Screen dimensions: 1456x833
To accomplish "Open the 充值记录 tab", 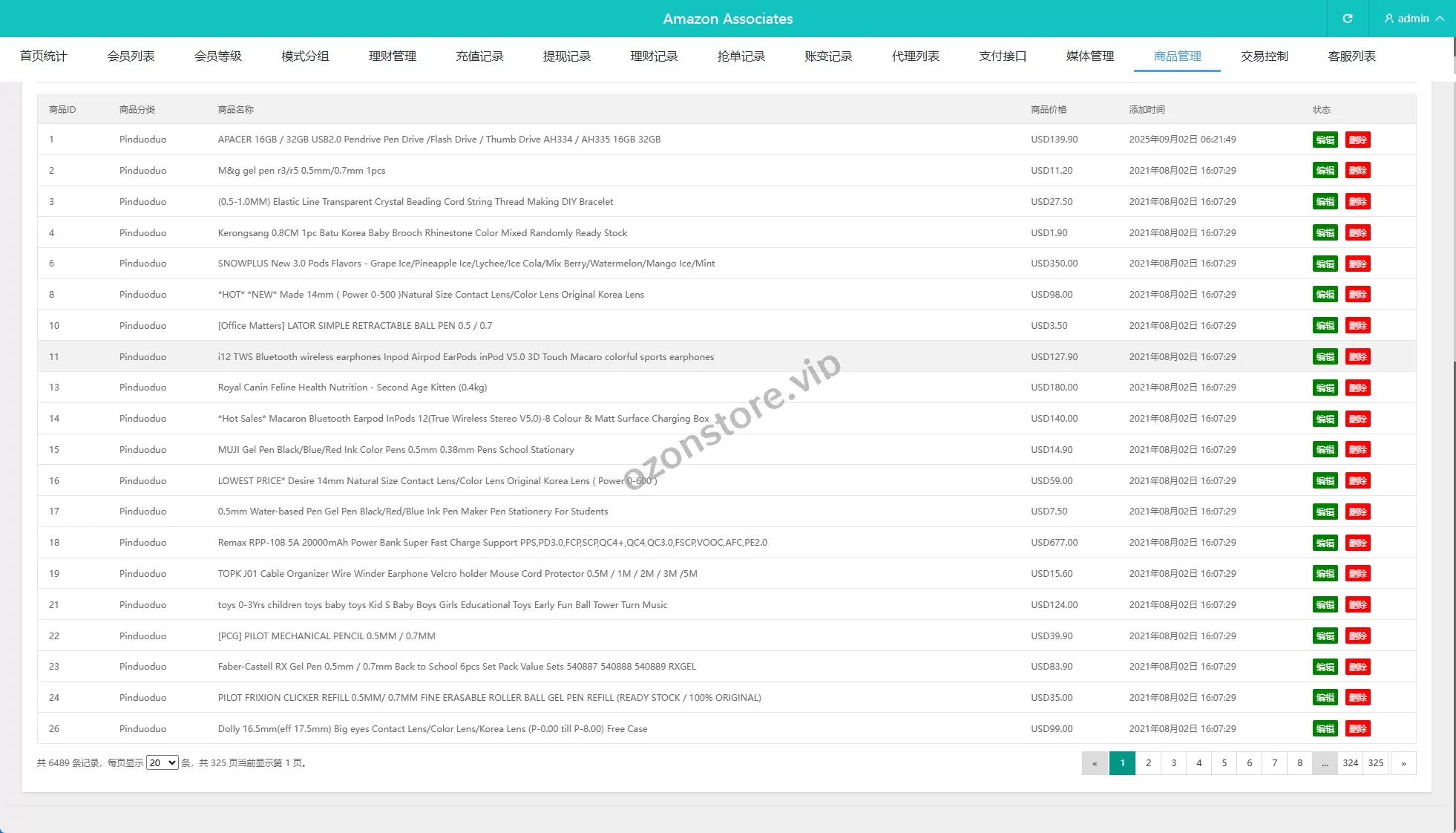I will tap(479, 56).
